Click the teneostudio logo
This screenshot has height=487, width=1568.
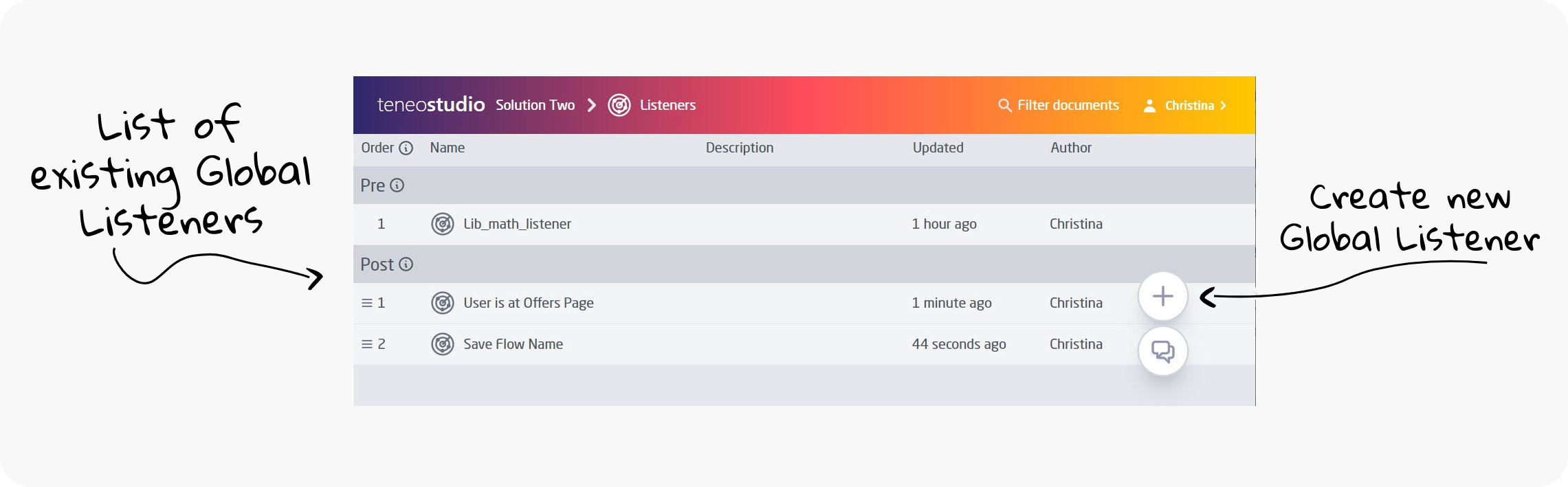pyautogui.click(x=431, y=105)
